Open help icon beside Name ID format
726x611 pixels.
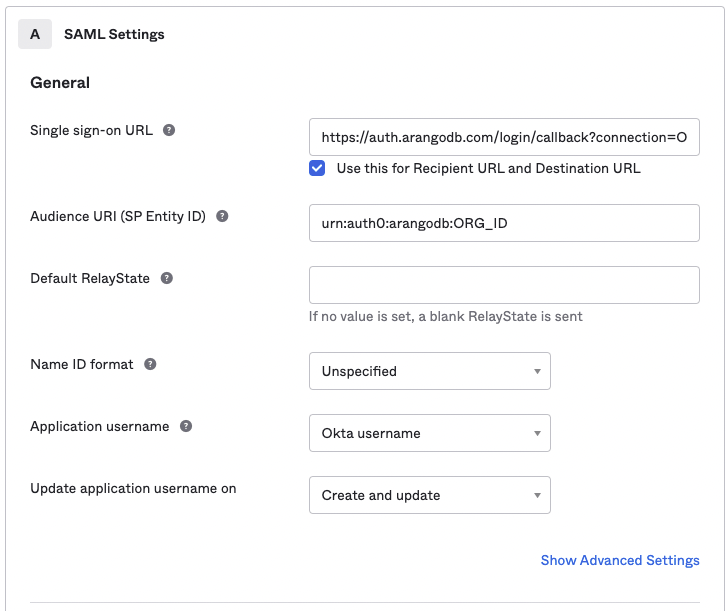(x=150, y=364)
